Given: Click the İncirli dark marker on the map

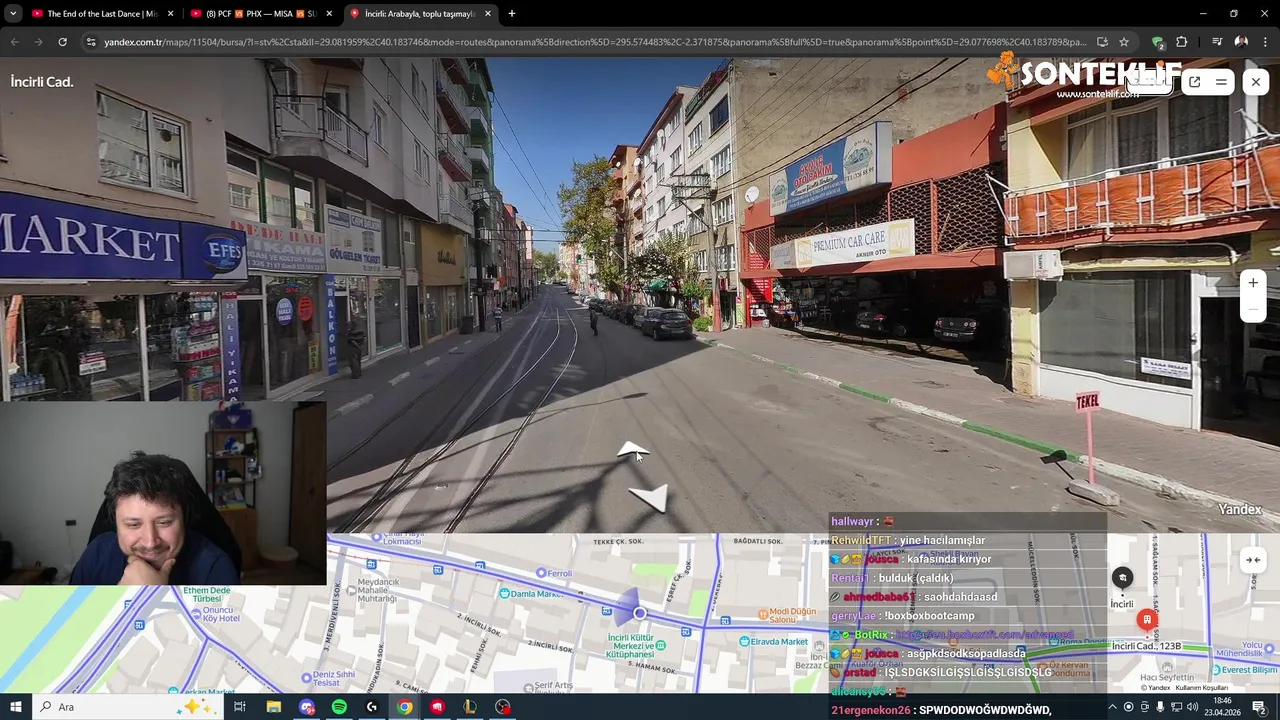Looking at the screenshot, I should pyautogui.click(x=1122, y=578).
